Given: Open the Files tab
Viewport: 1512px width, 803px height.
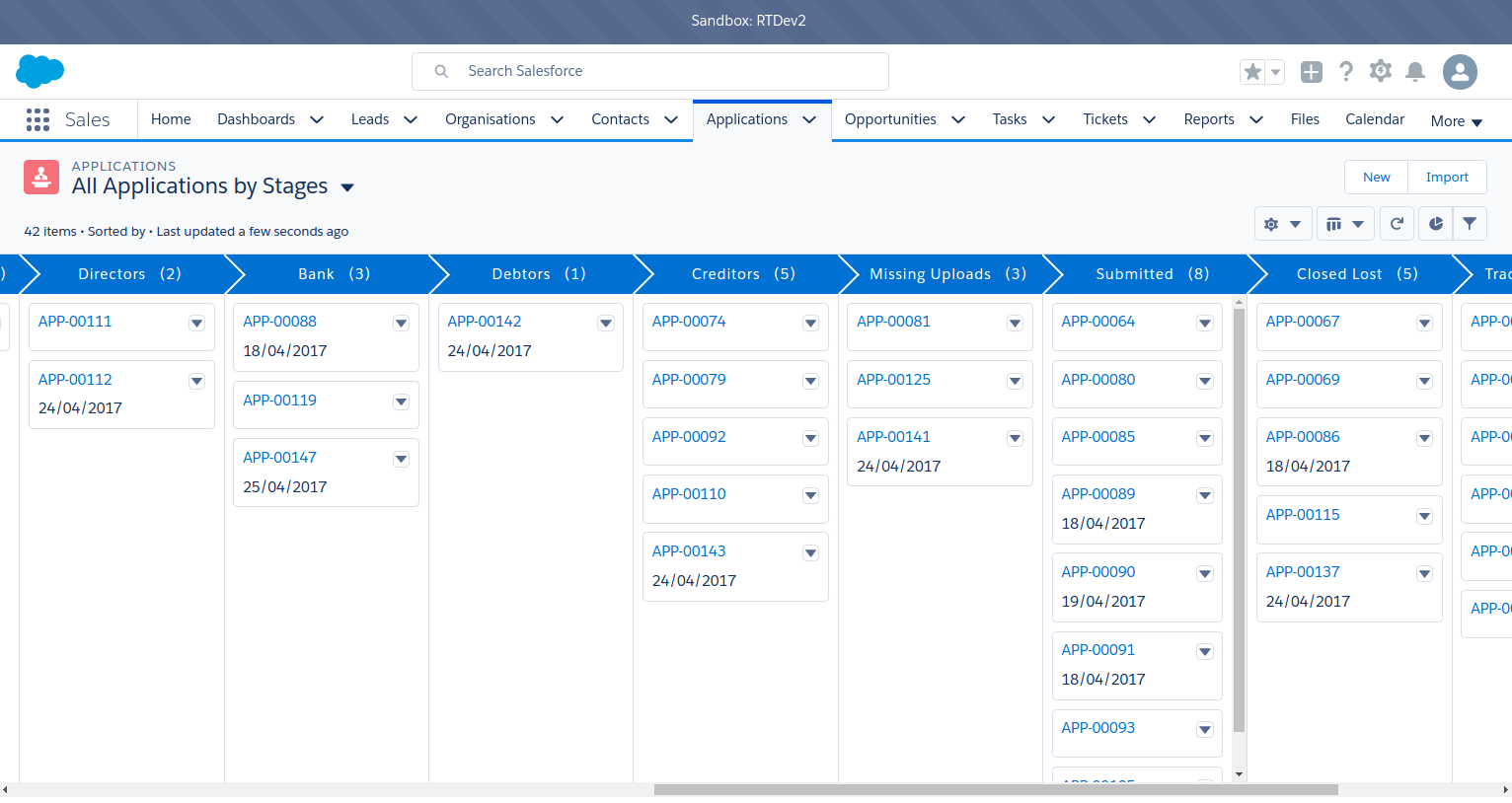Looking at the screenshot, I should point(1305,119).
